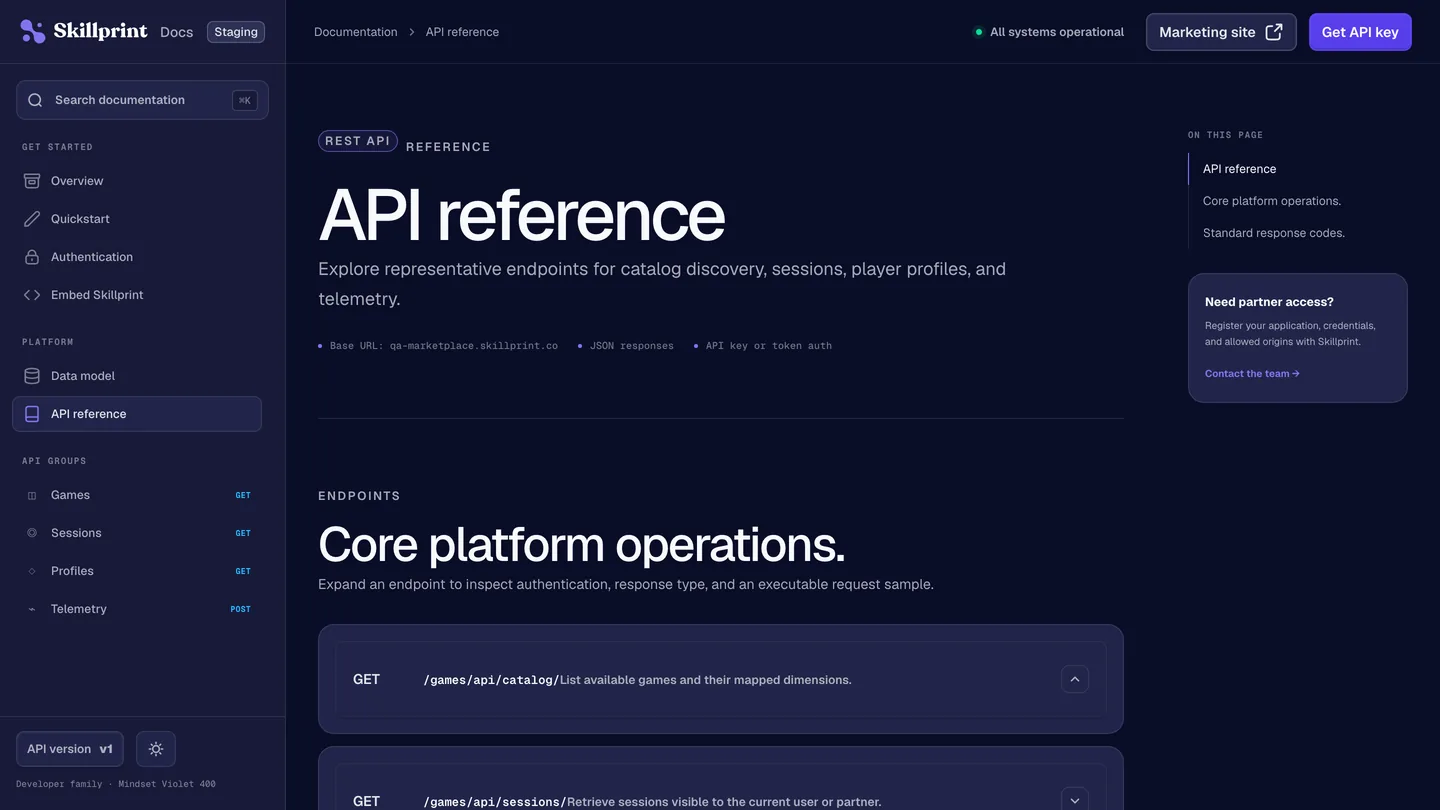Open the Telemetry API group
The image size is (1440, 810).
[137, 609]
